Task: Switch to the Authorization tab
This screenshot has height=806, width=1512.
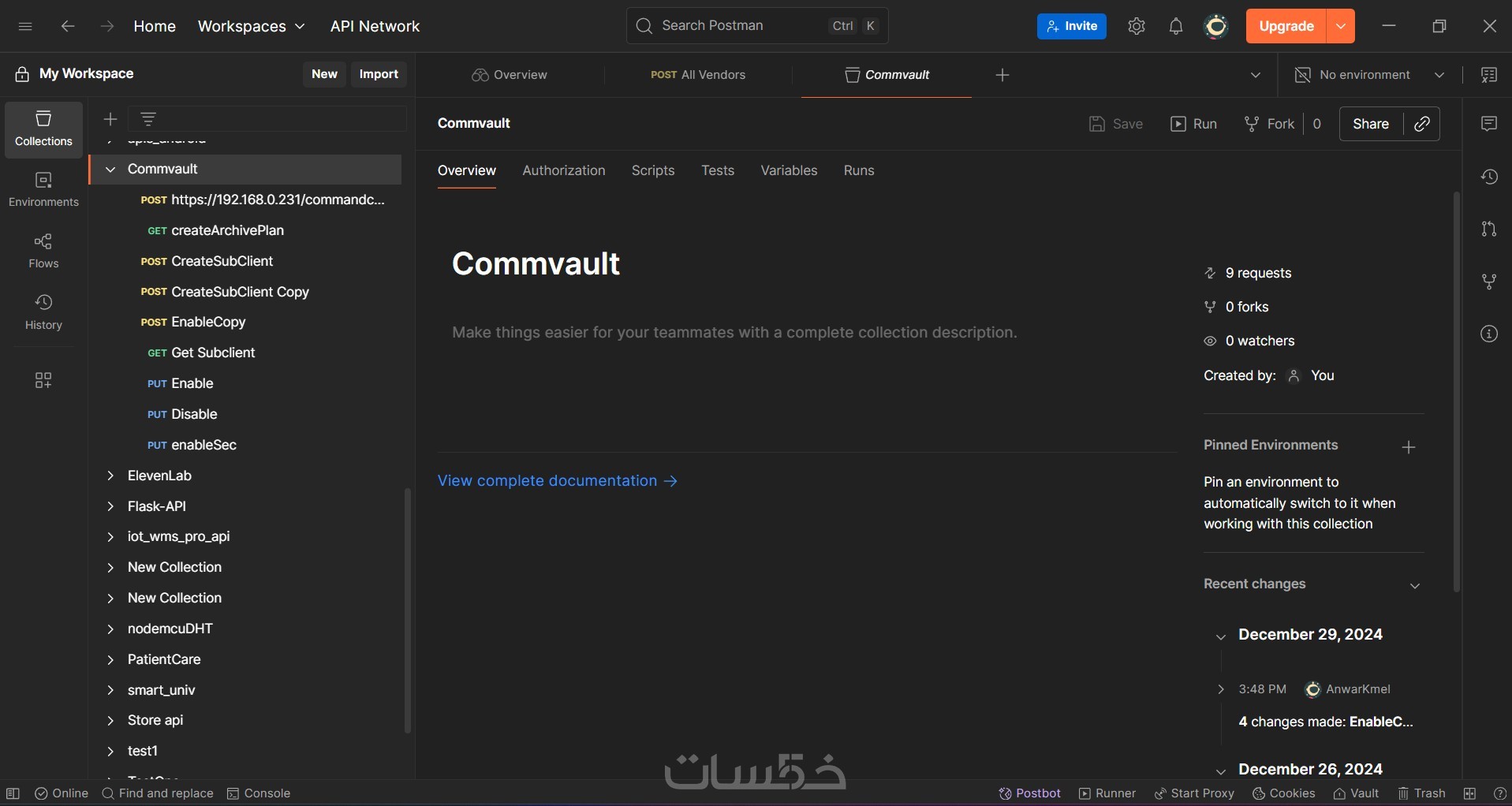Action: click(564, 170)
